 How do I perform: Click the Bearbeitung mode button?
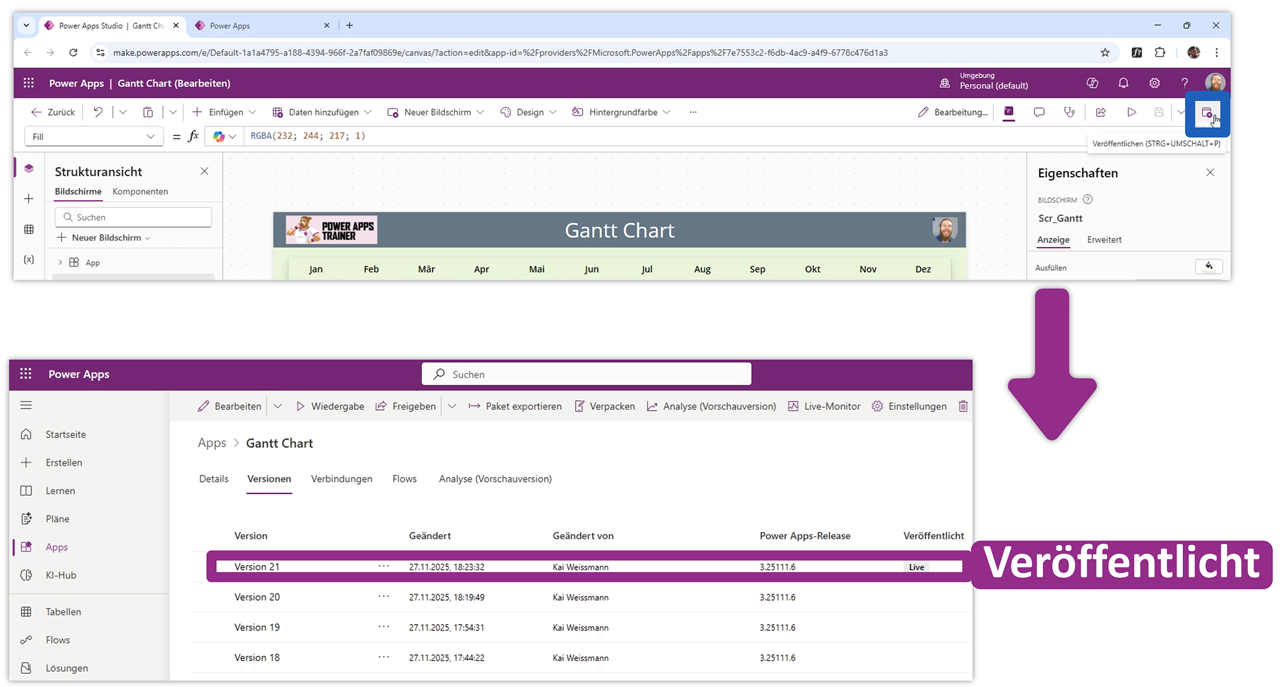click(953, 112)
